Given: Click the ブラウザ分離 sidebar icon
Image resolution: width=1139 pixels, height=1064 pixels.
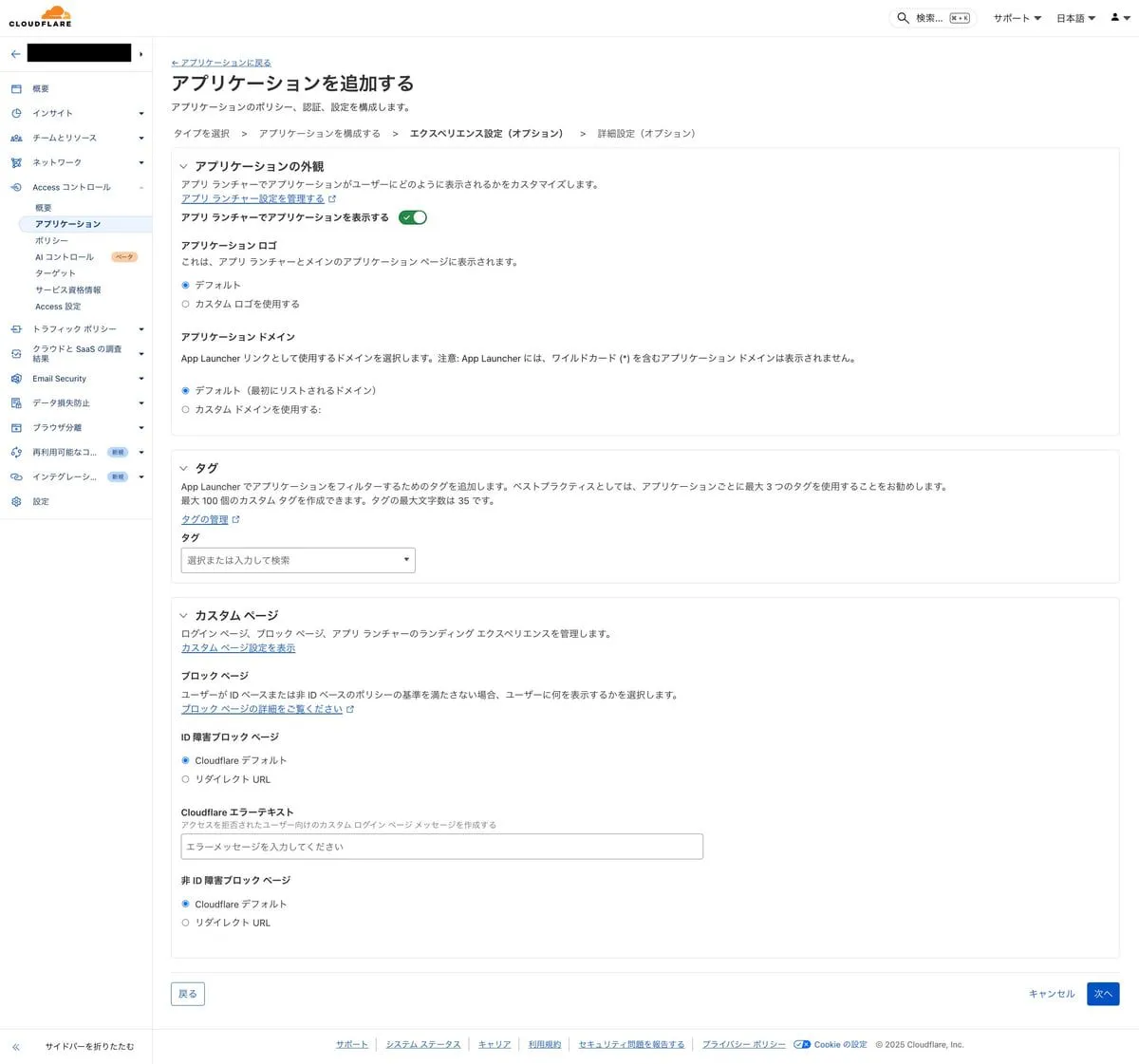Looking at the screenshot, I should pos(16,428).
